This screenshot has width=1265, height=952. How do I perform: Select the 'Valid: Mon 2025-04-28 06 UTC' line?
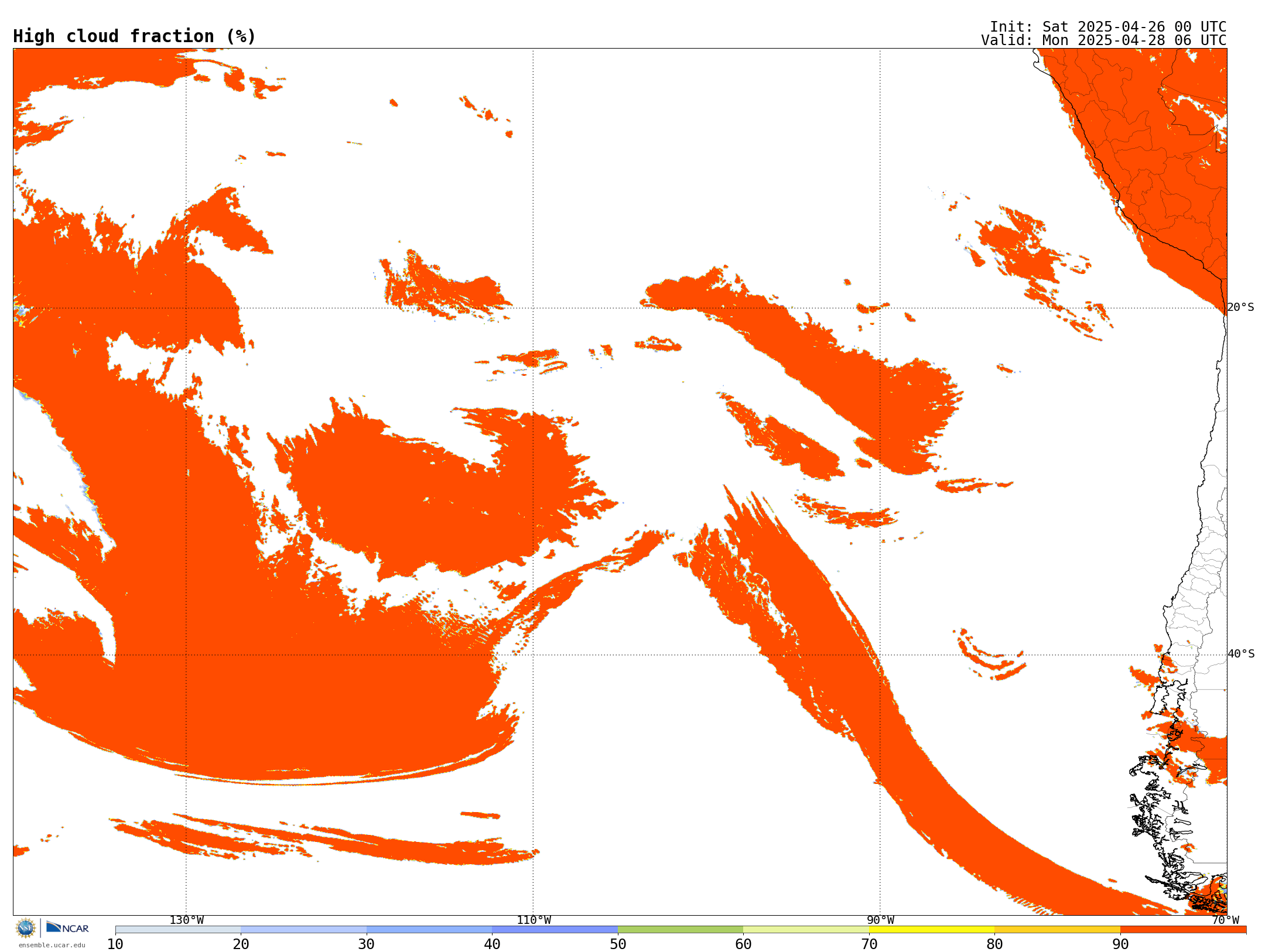tap(1104, 40)
